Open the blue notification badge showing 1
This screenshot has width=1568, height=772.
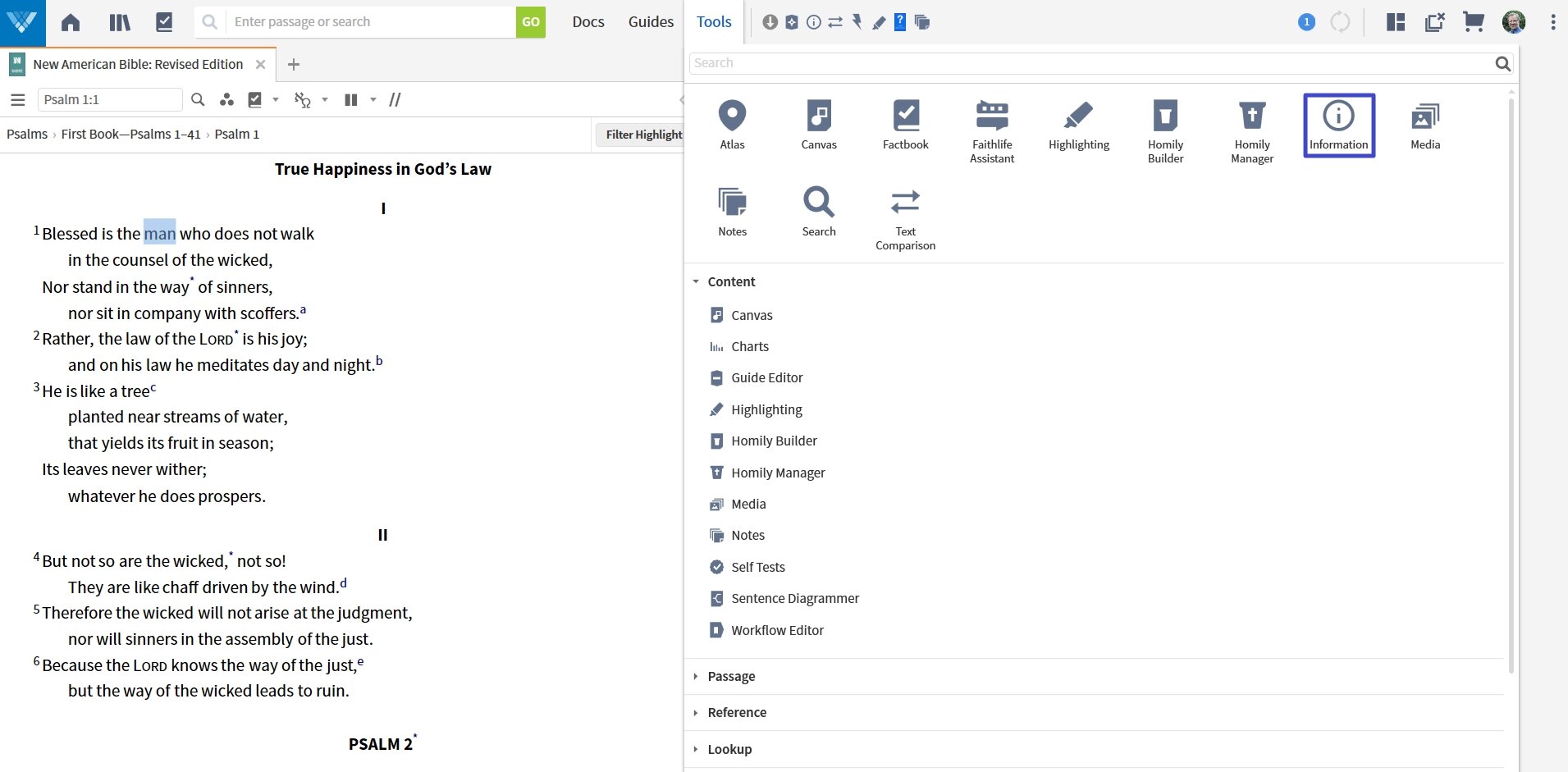point(1307,22)
